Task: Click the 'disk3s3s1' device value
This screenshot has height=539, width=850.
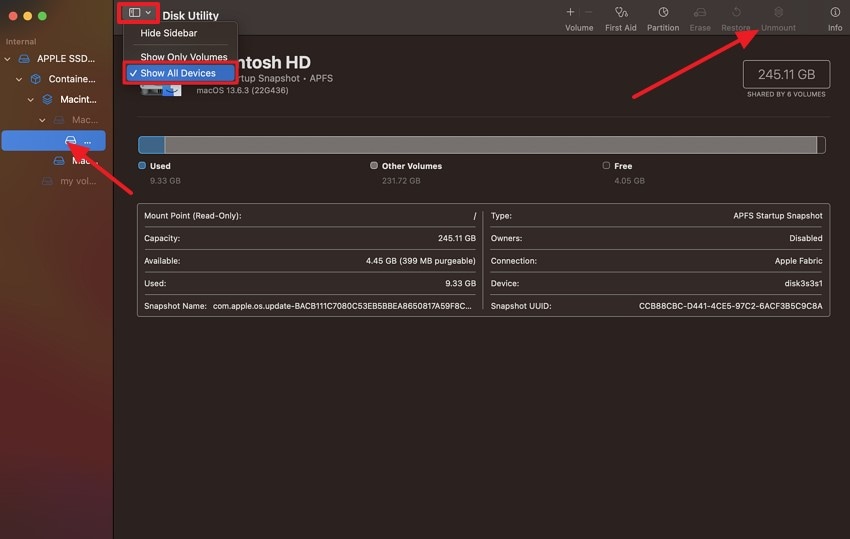Action: tap(803, 283)
